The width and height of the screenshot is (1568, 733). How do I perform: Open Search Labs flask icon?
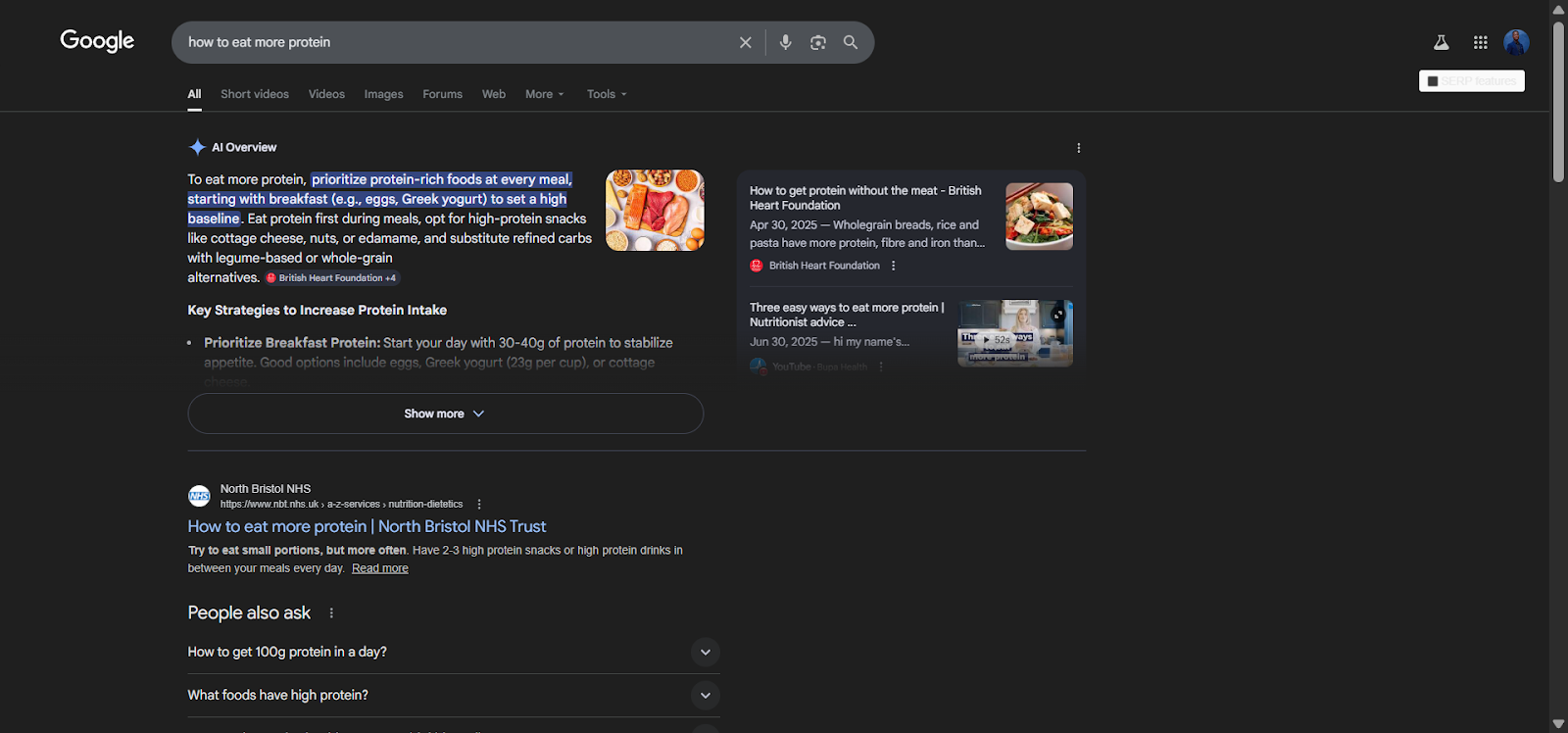tap(1441, 42)
